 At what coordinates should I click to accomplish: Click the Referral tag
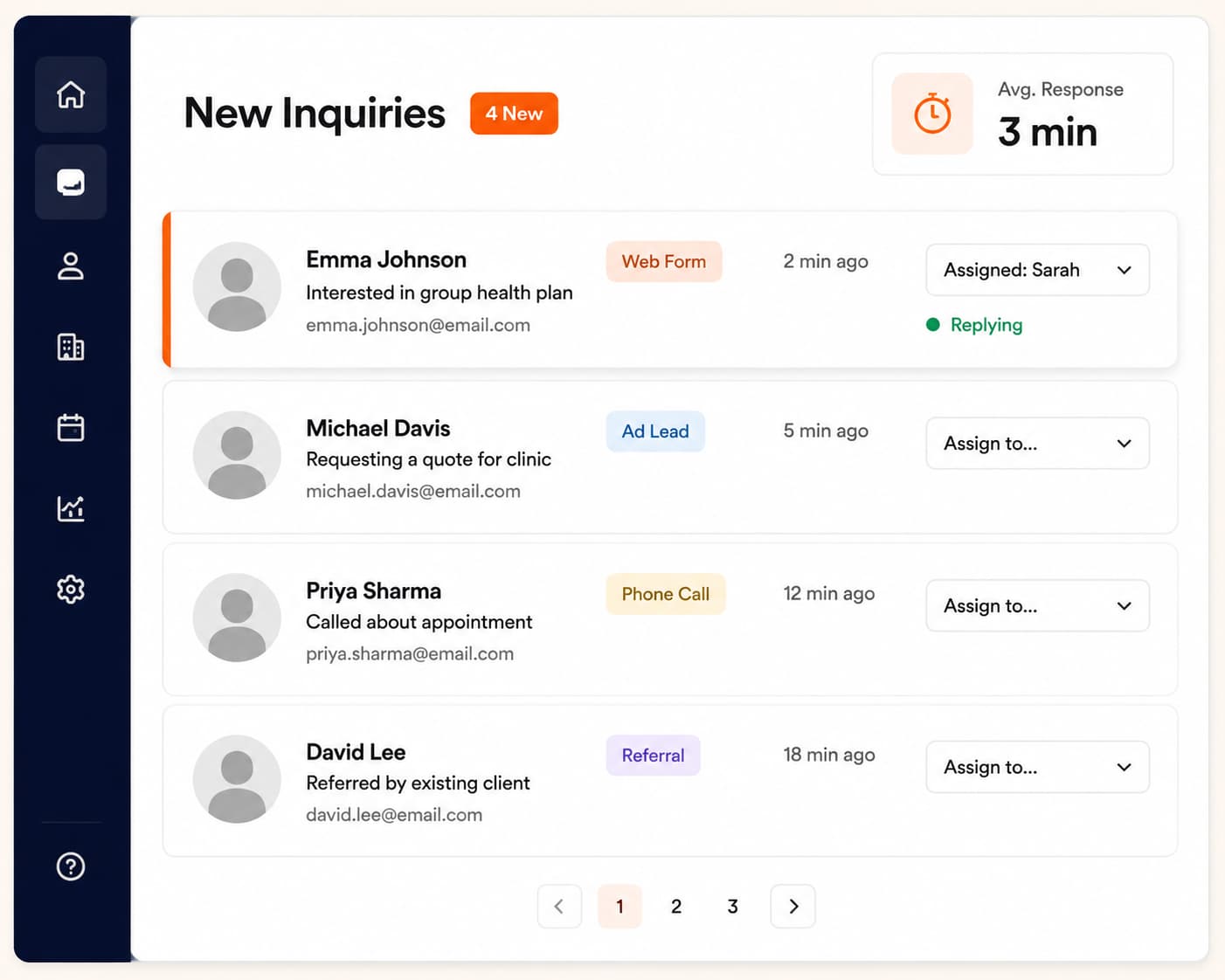coord(654,756)
